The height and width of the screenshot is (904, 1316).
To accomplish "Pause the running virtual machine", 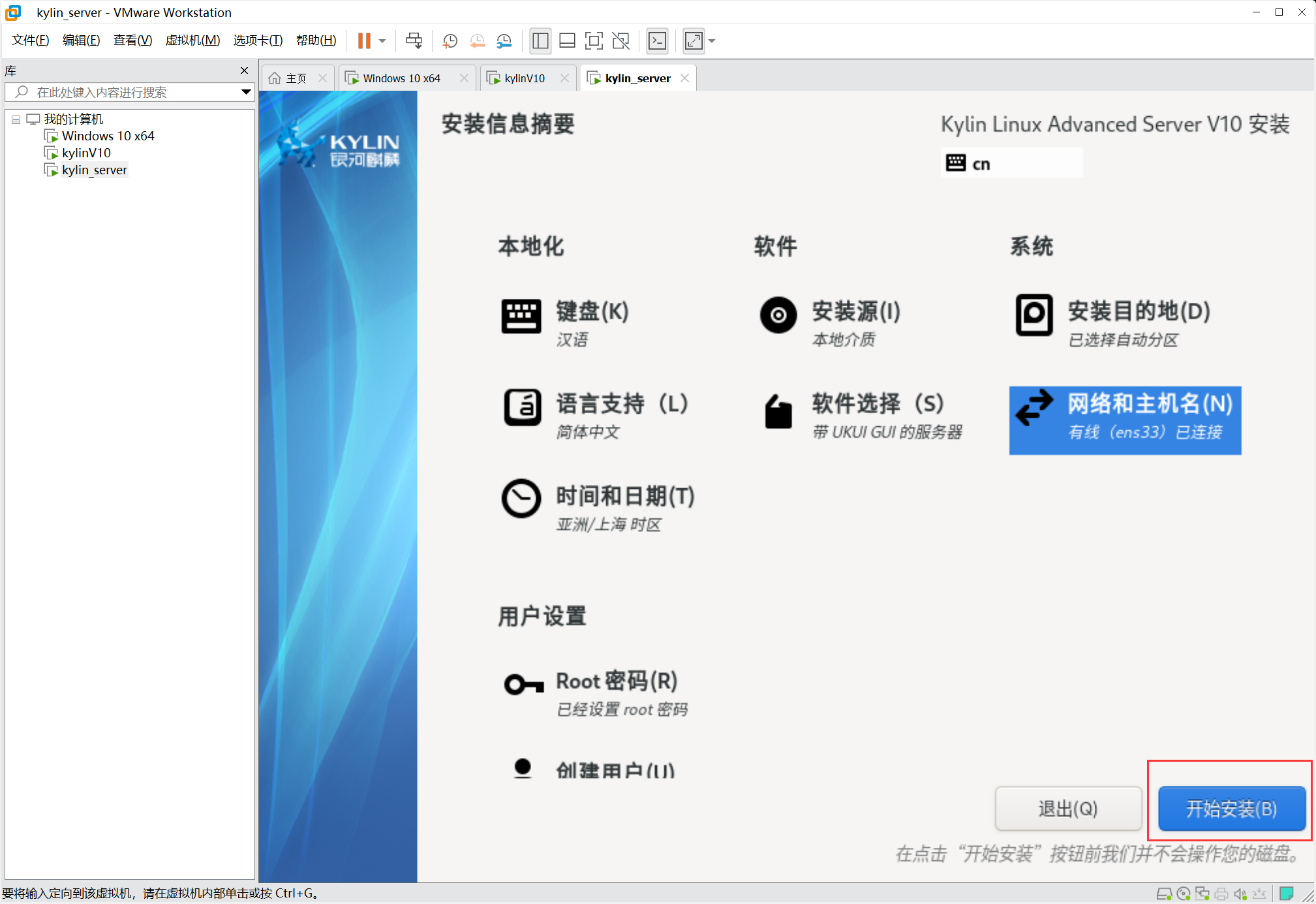I will click(x=364, y=41).
